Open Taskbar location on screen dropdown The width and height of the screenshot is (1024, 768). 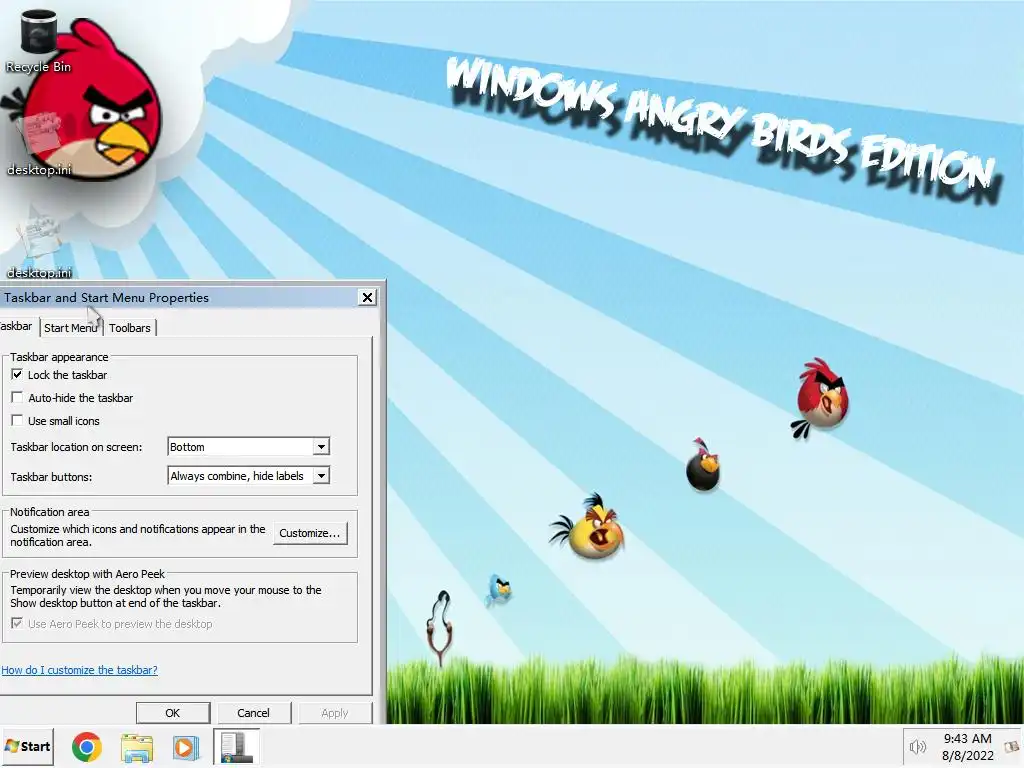tap(321, 447)
